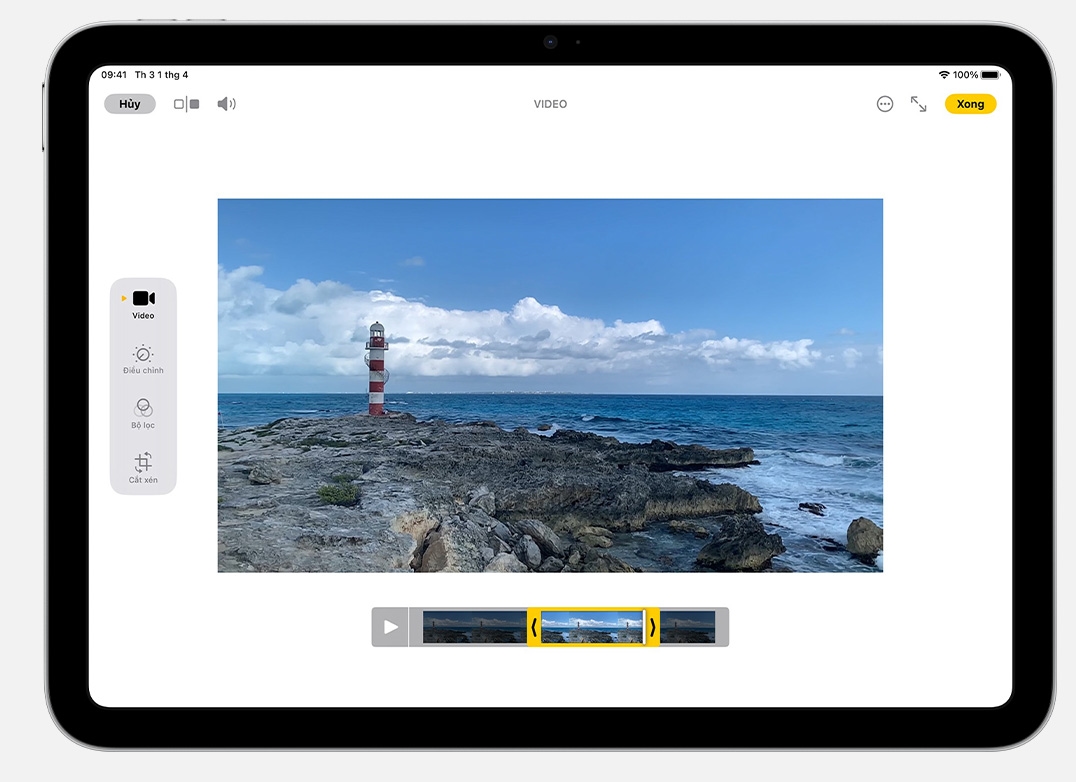The image size is (1076, 782).
Task: Click the highlighted frames inside the trim selection
Action: (x=590, y=627)
